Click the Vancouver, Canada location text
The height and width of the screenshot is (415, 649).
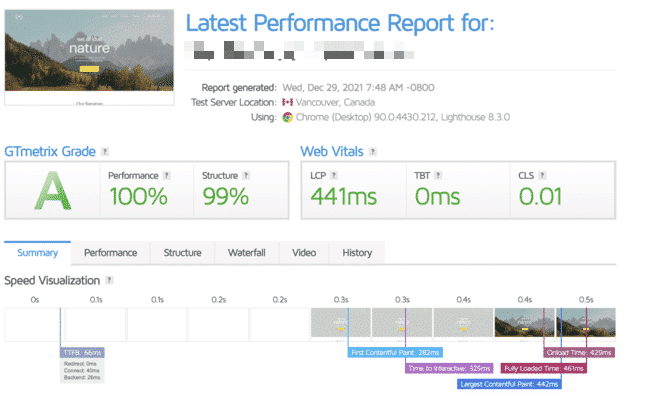335,102
